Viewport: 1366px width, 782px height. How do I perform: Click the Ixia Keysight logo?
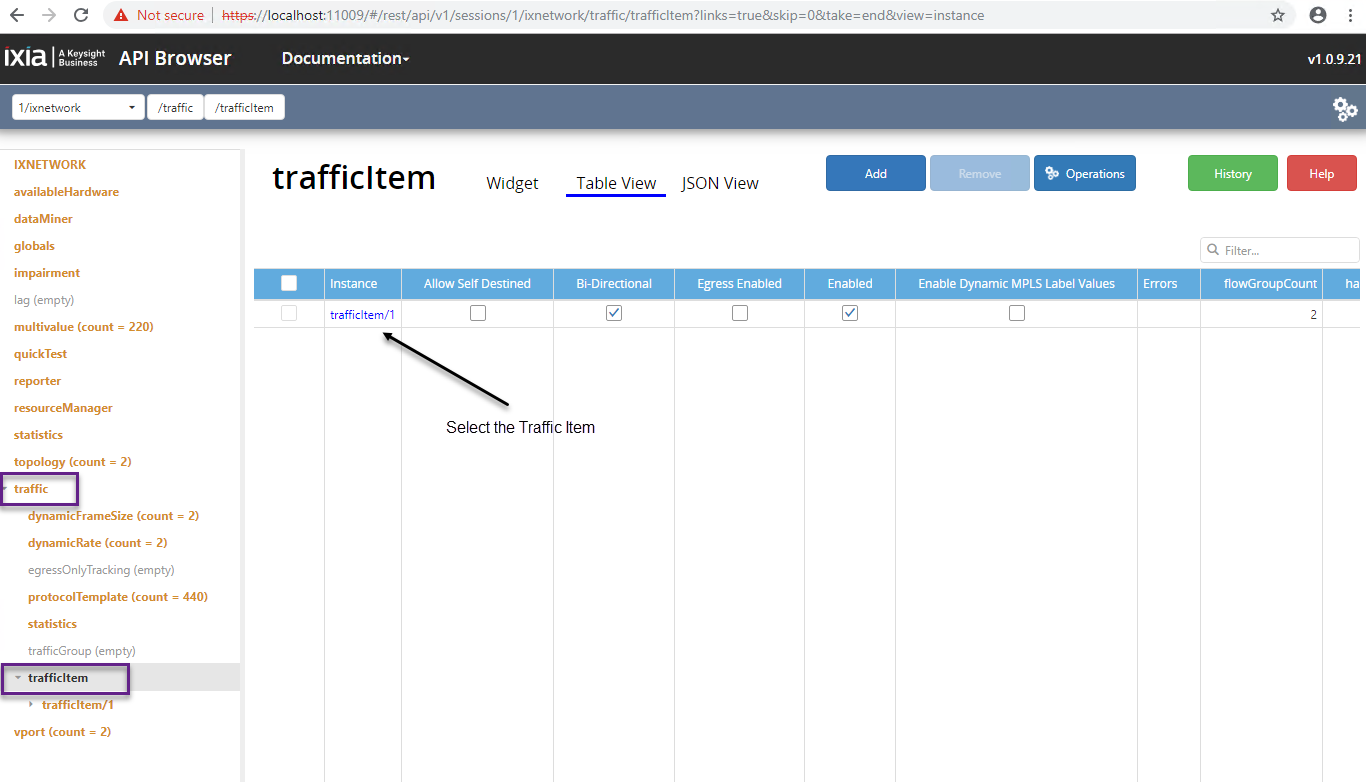[54, 58]
